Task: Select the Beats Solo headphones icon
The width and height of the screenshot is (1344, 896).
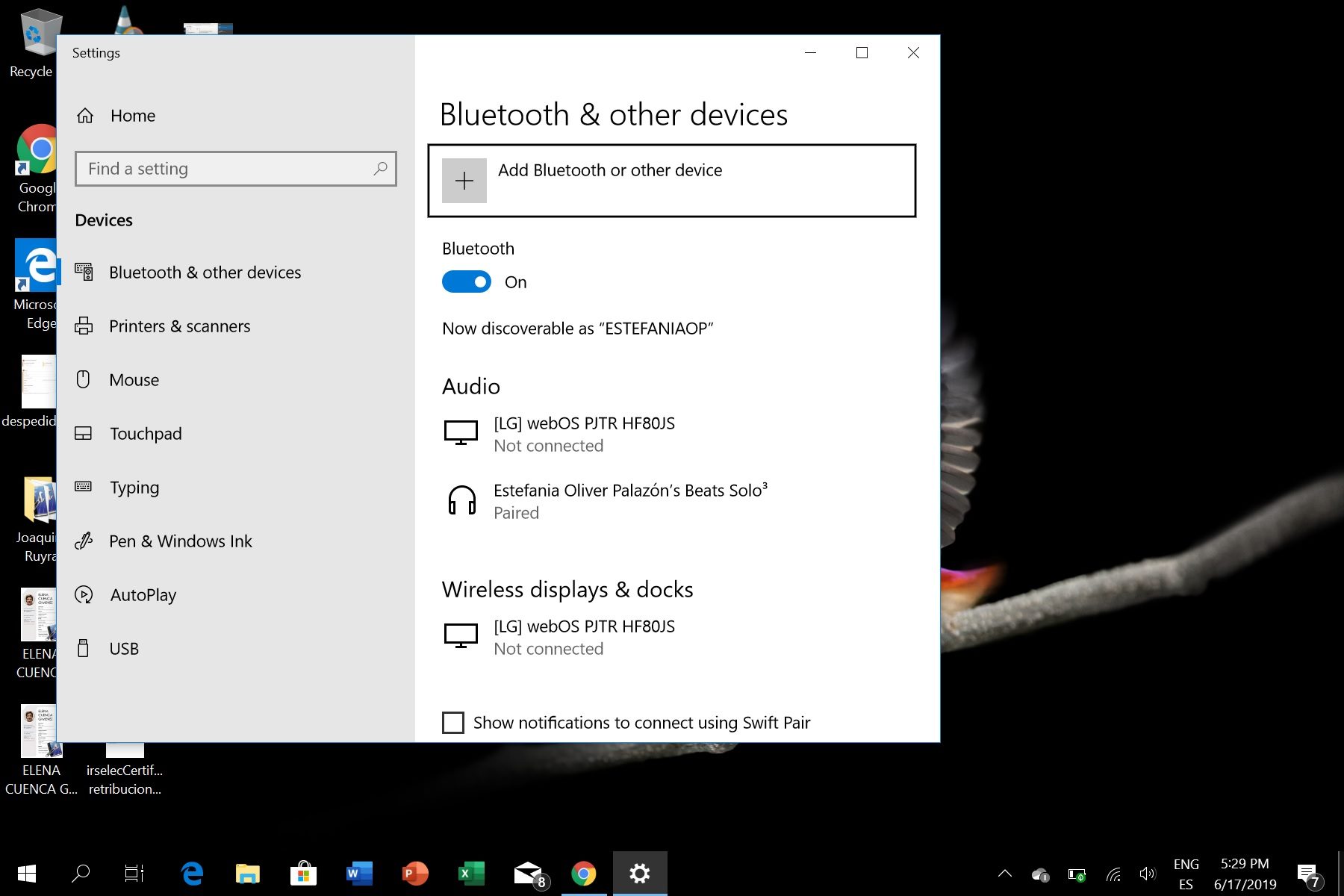Action: pos(461,500)
